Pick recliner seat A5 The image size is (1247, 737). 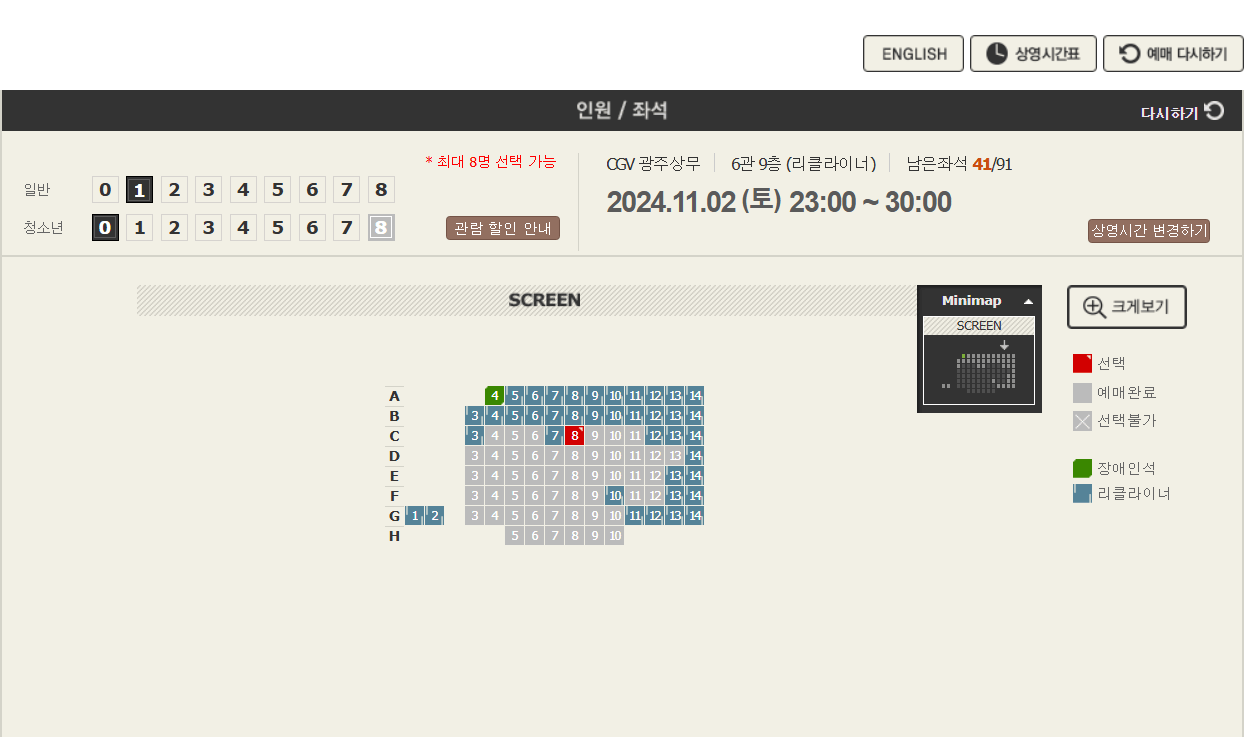(514, 396)
